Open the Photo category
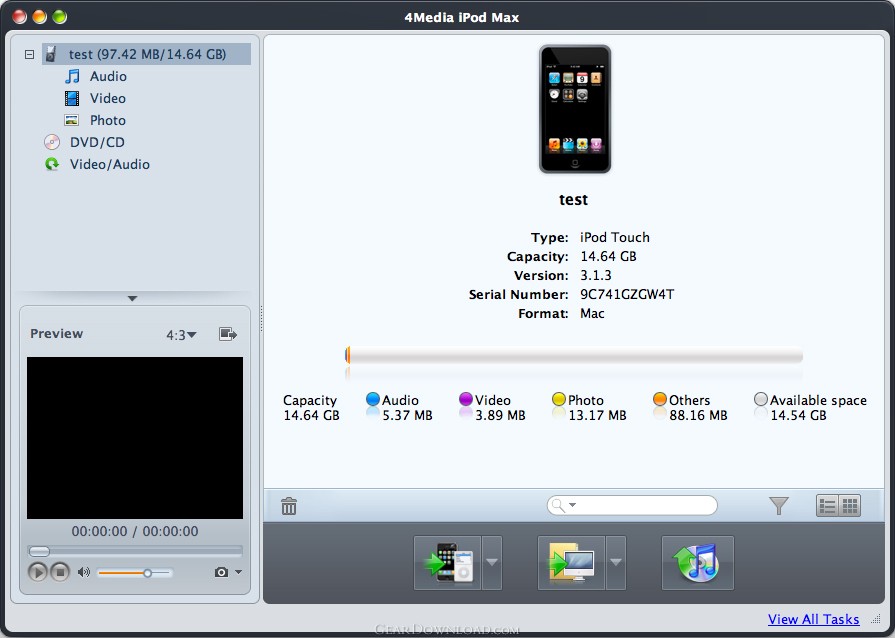 (107, 120)
